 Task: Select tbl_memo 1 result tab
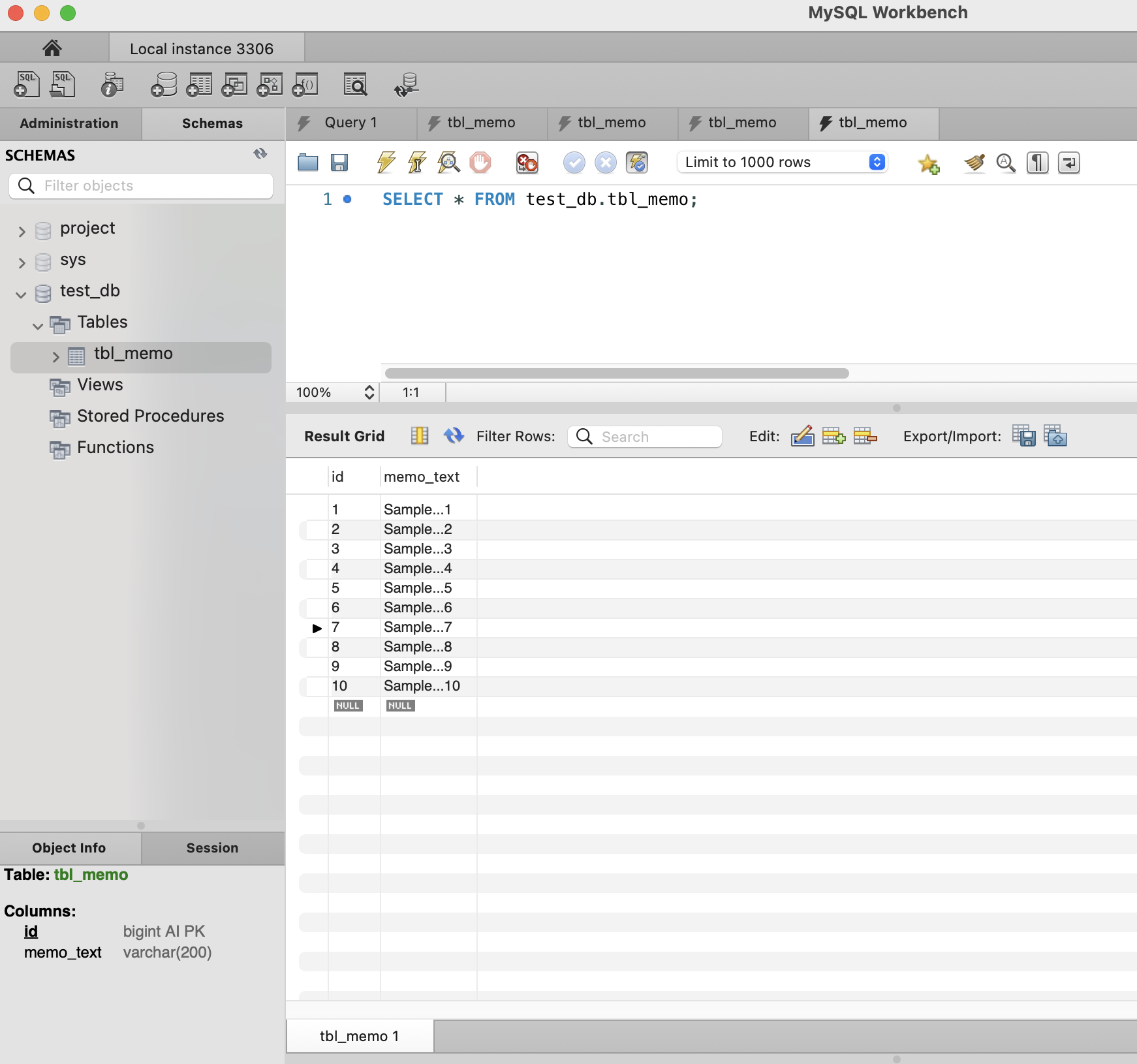[x=360, y=1036]
